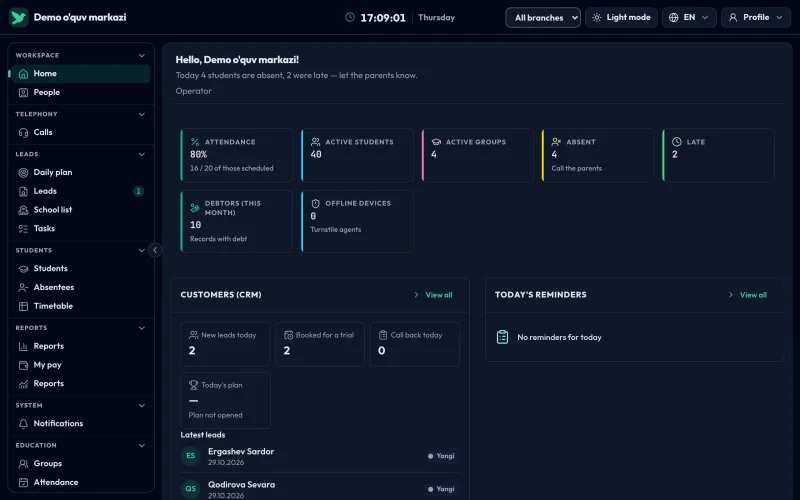Click the Tasks checklist icon
Image resolution: width=800 pixels, height=500 pixels.
click(23, 229)
